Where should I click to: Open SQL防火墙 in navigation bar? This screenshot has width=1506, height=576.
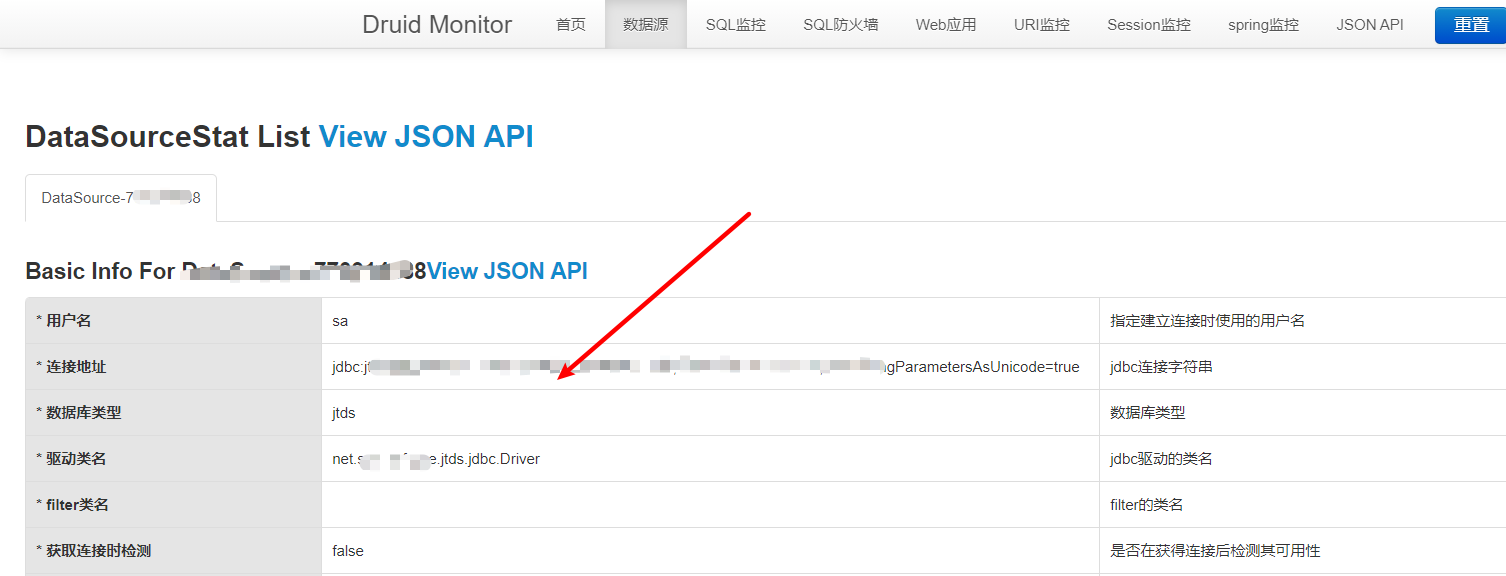[x=840, y=24]
